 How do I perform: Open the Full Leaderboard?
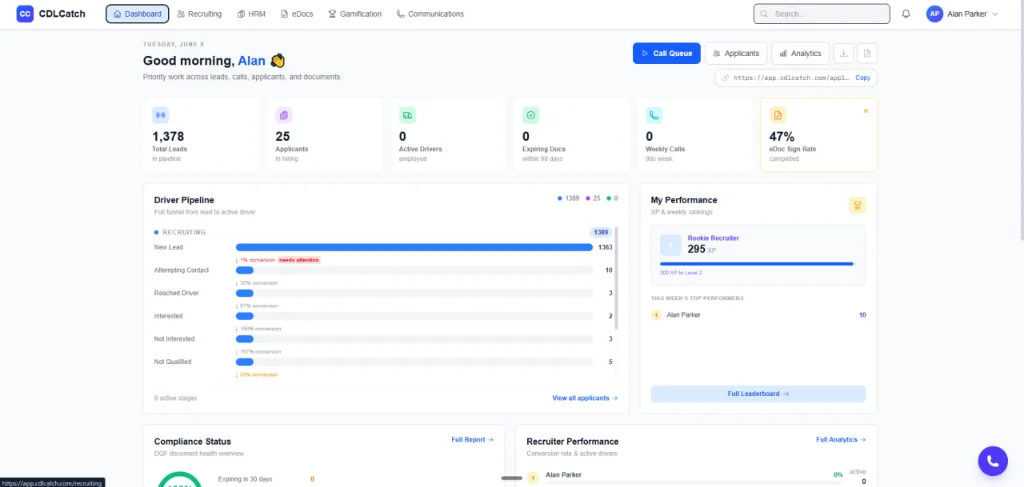758,394
